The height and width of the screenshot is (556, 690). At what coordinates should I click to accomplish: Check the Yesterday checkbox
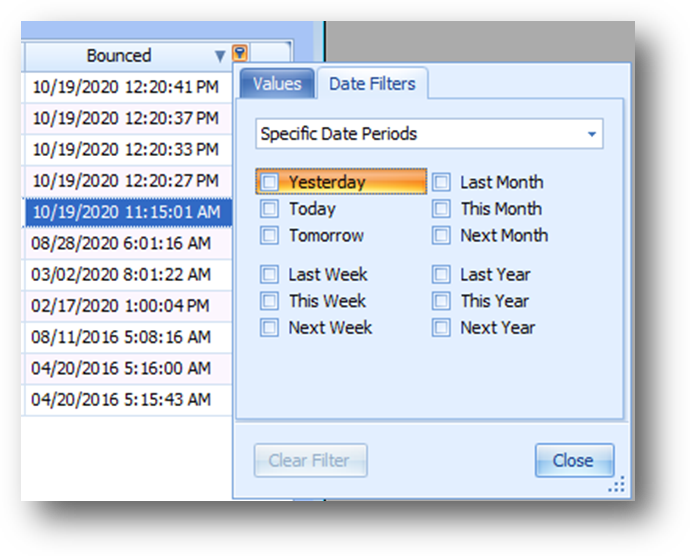click(x=269, y=182)
